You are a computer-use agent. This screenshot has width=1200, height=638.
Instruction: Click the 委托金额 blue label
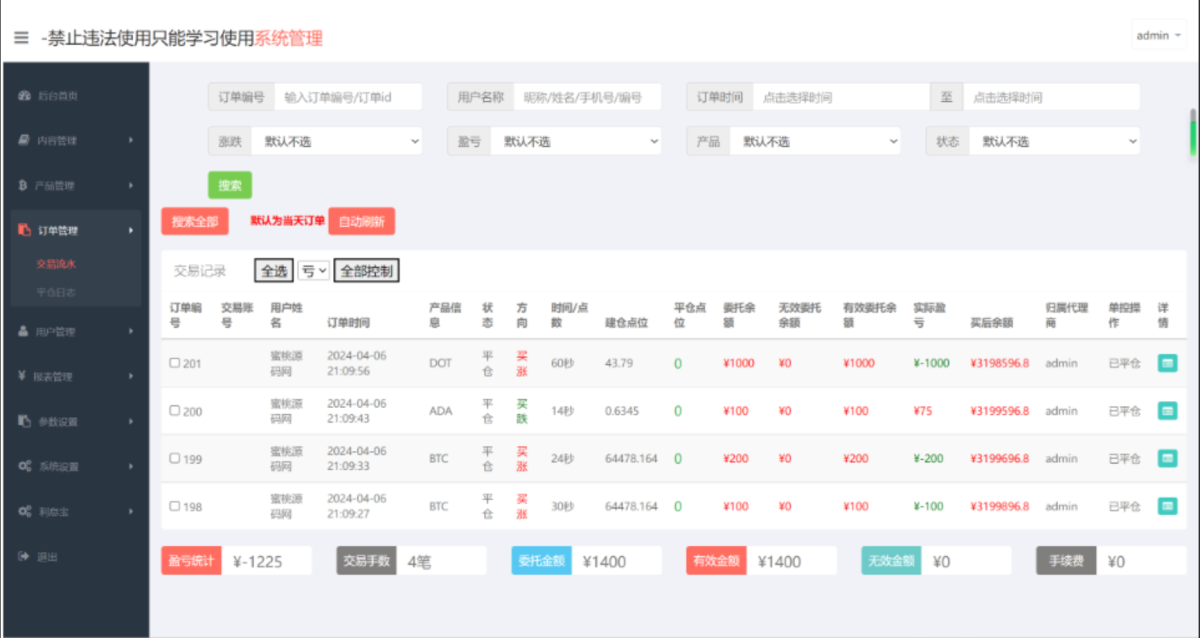pyautogui.click(x=541, y=561)
